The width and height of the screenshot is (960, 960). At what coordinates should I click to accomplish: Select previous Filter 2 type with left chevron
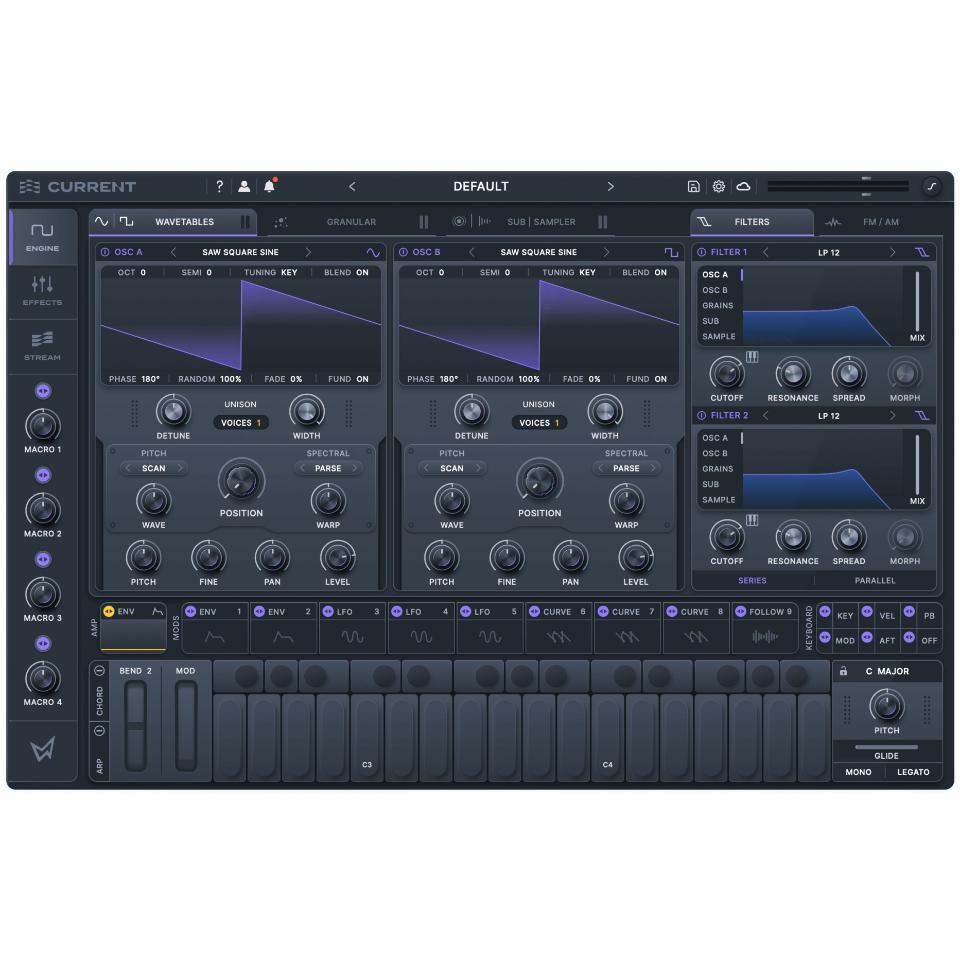(766, 415)
